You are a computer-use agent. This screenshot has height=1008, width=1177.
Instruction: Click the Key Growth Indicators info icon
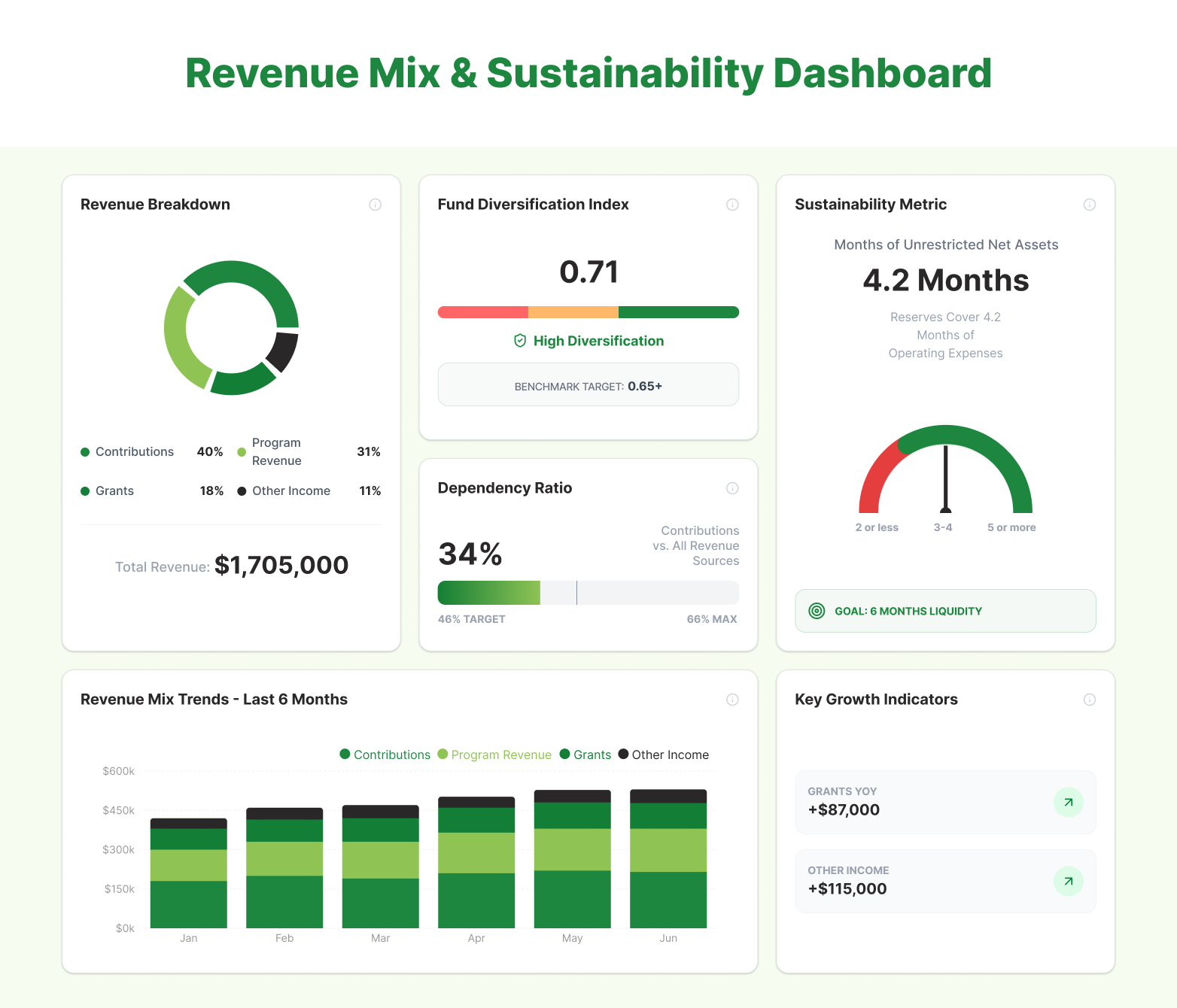point(1090,700)
